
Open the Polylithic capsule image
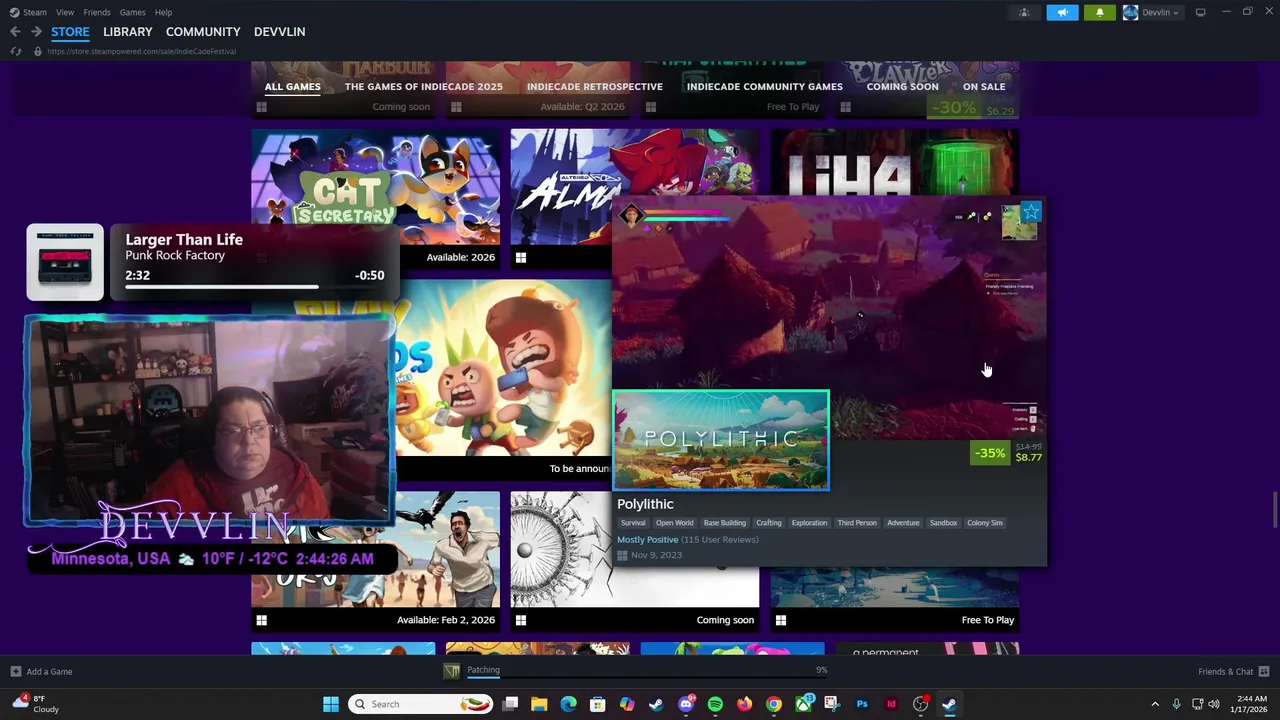pyautogui.click(x=721, y=440)
